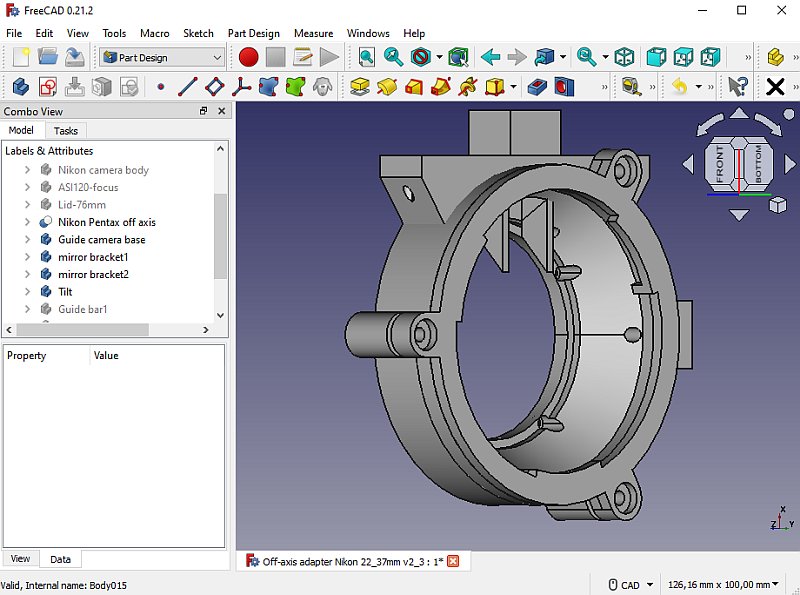800x595 pixels.
Task: Fit selection in view
Action: (x=393, y=57)
